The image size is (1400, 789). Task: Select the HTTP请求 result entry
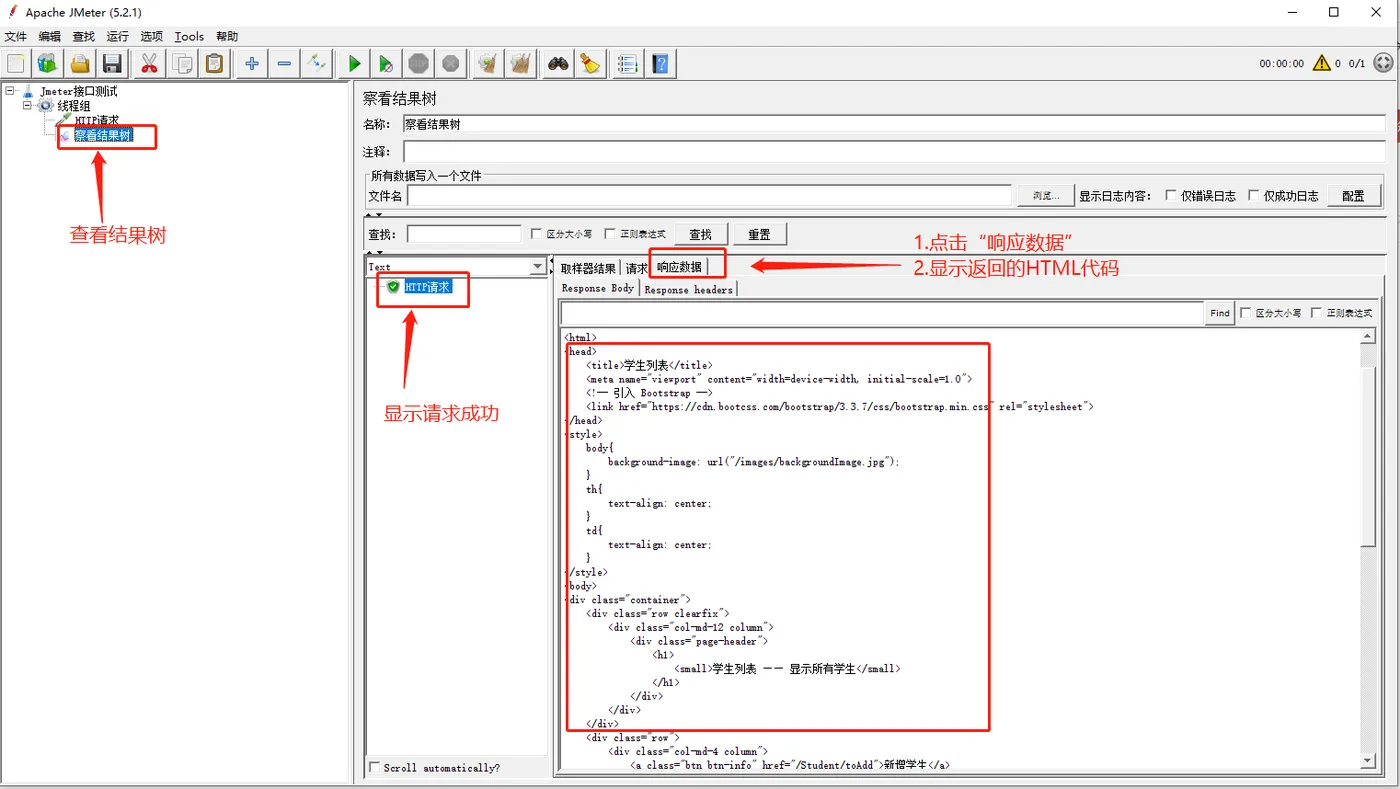click(x=427, y=287)
